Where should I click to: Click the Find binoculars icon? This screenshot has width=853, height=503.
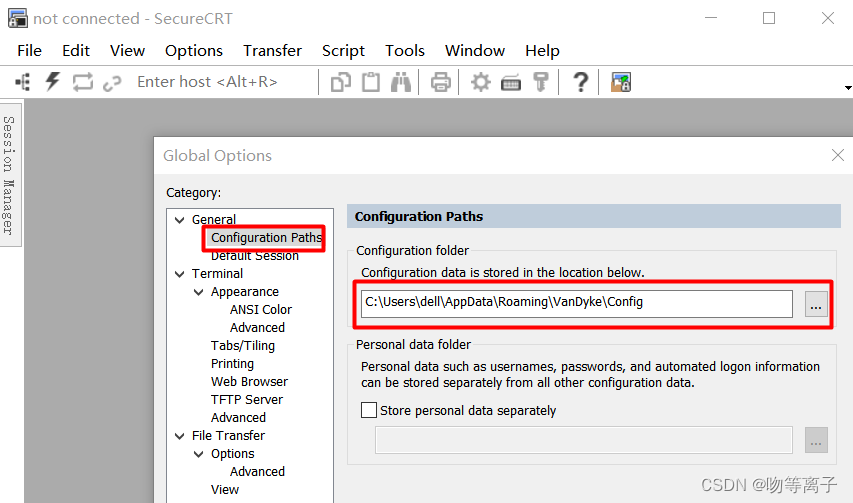coord(401,82)
